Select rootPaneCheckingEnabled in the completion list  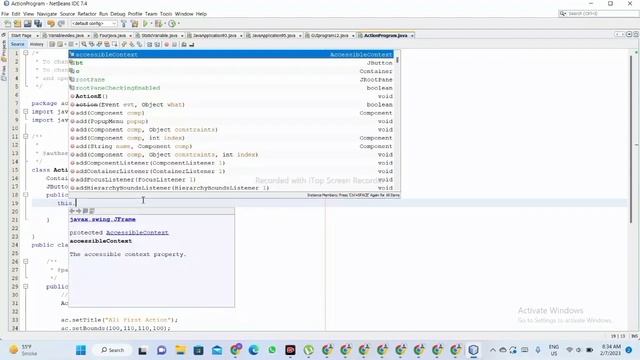tap(231, 88)
